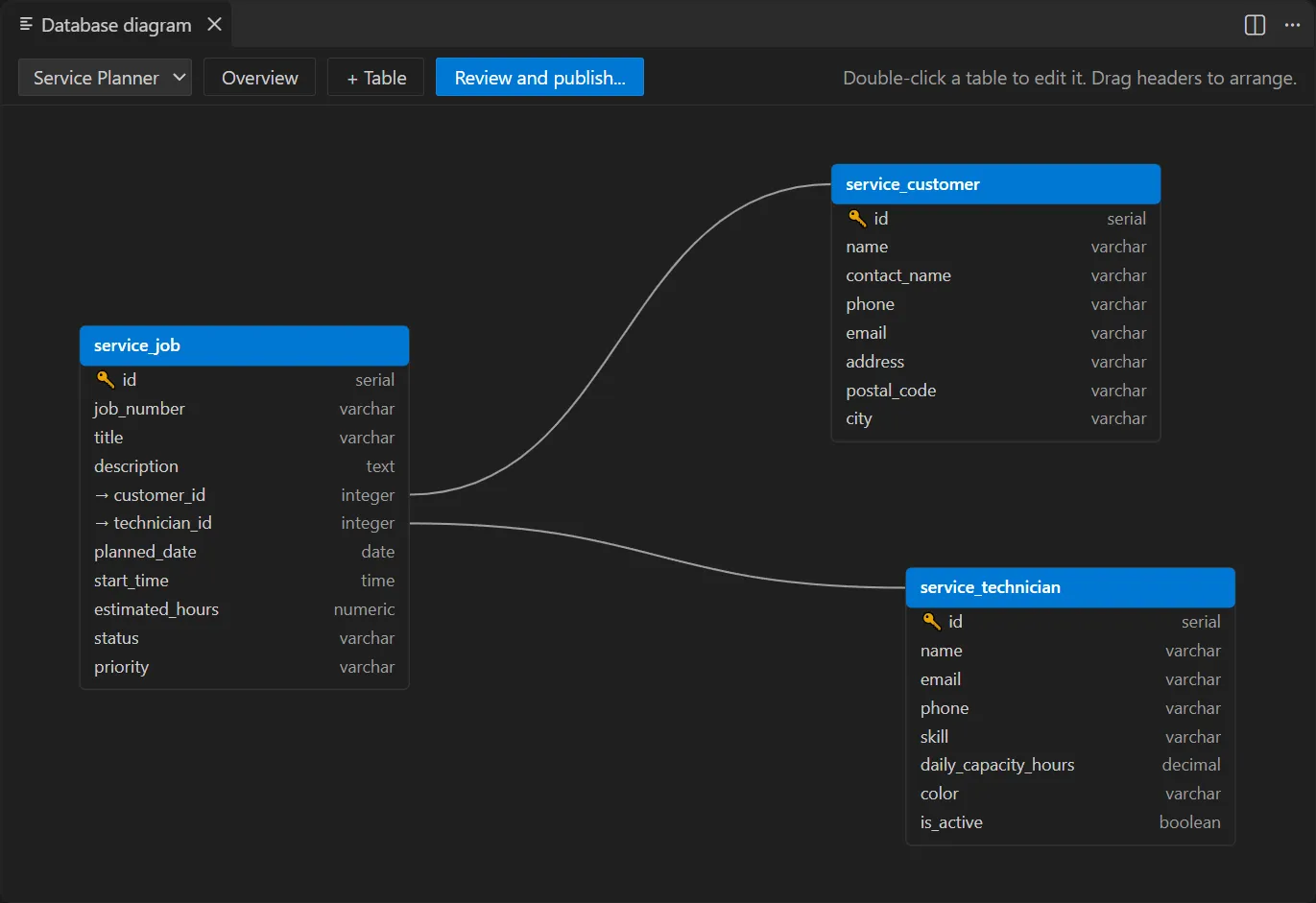Click the postal_code field
The image size is (1316, 903).
996,391
